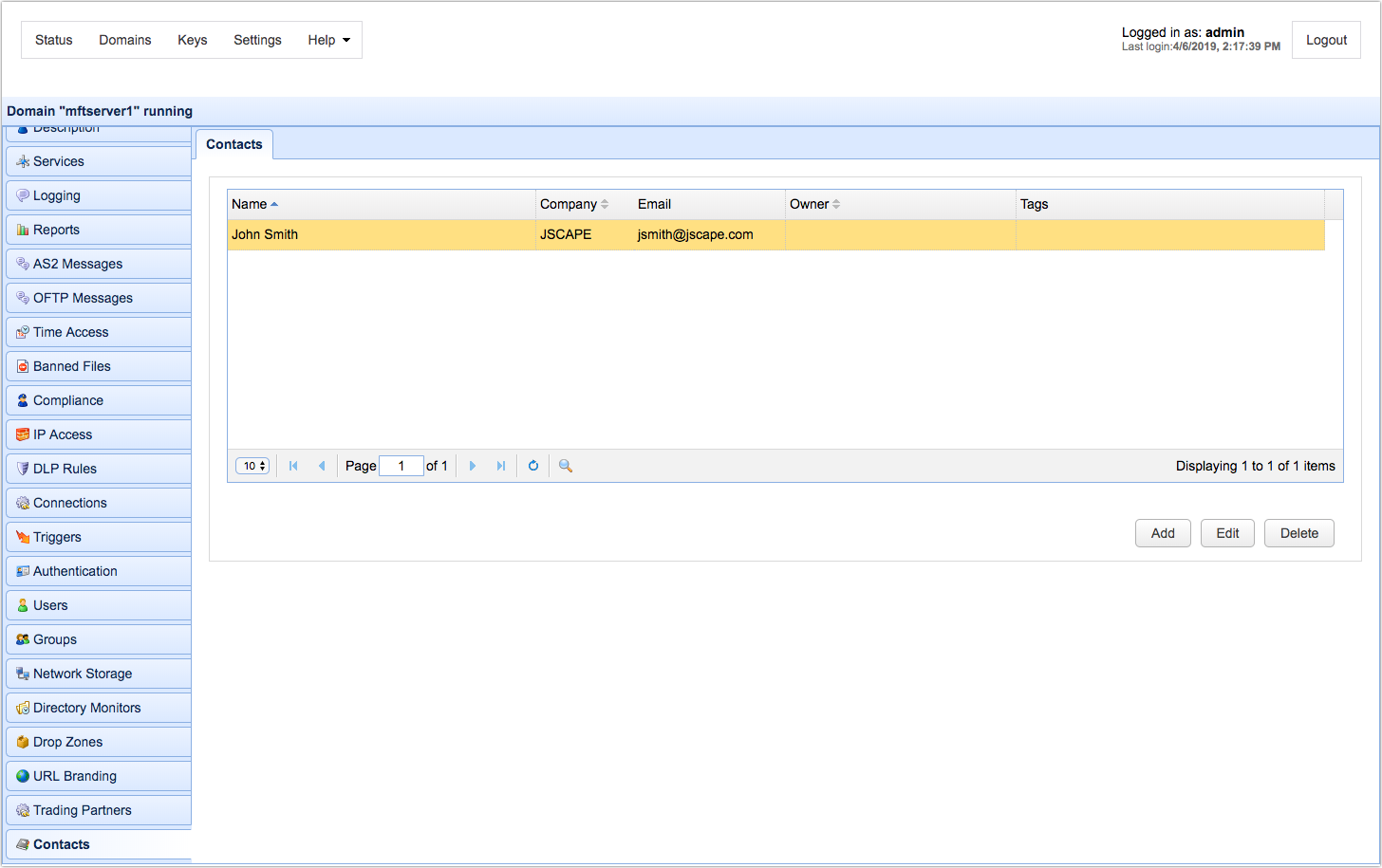
Task: Click the Add contact button
Action: click(x=1163, y=533)
